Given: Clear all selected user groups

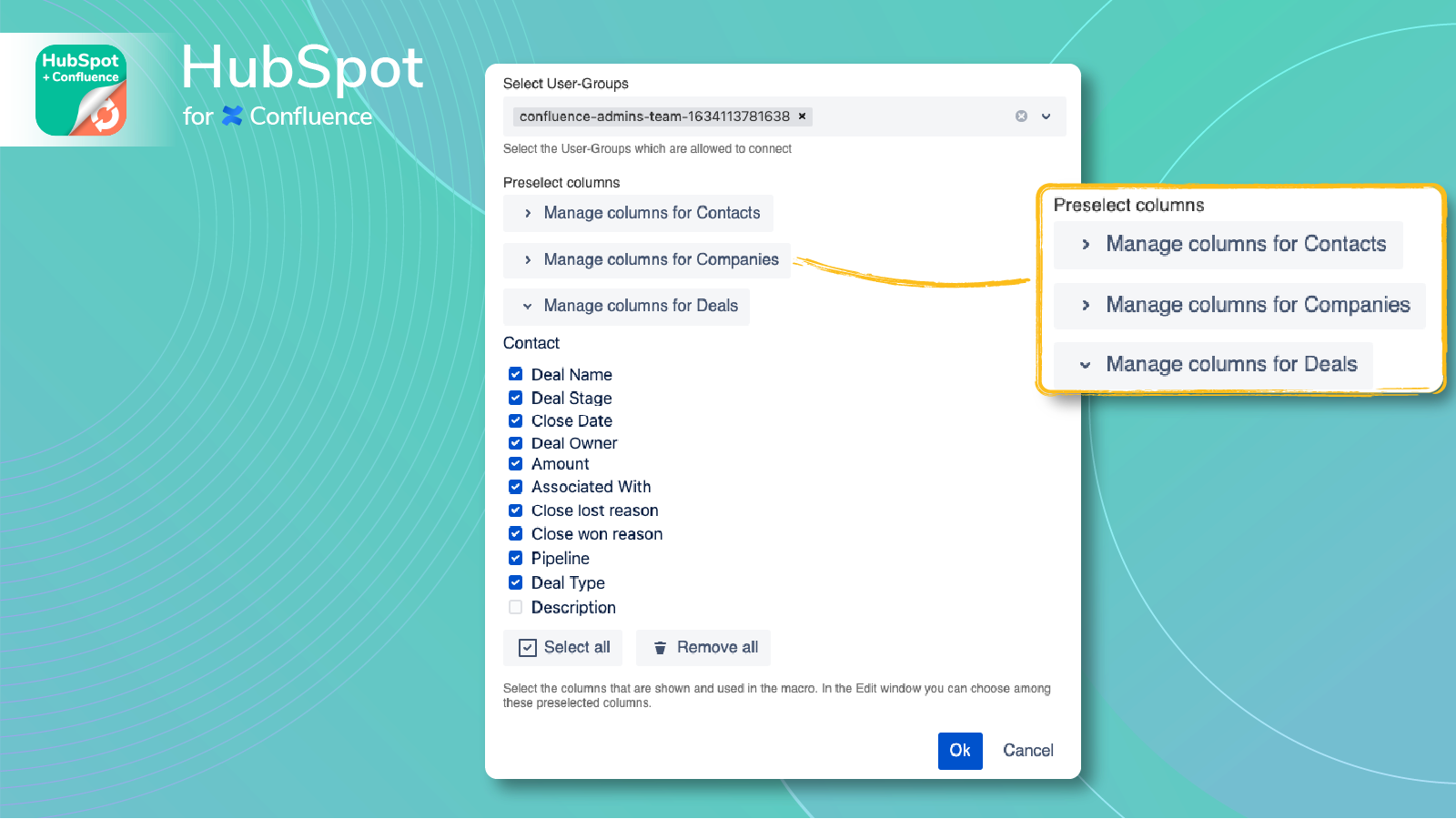Looking at the screenshot, I should (x=1021, y=116).
